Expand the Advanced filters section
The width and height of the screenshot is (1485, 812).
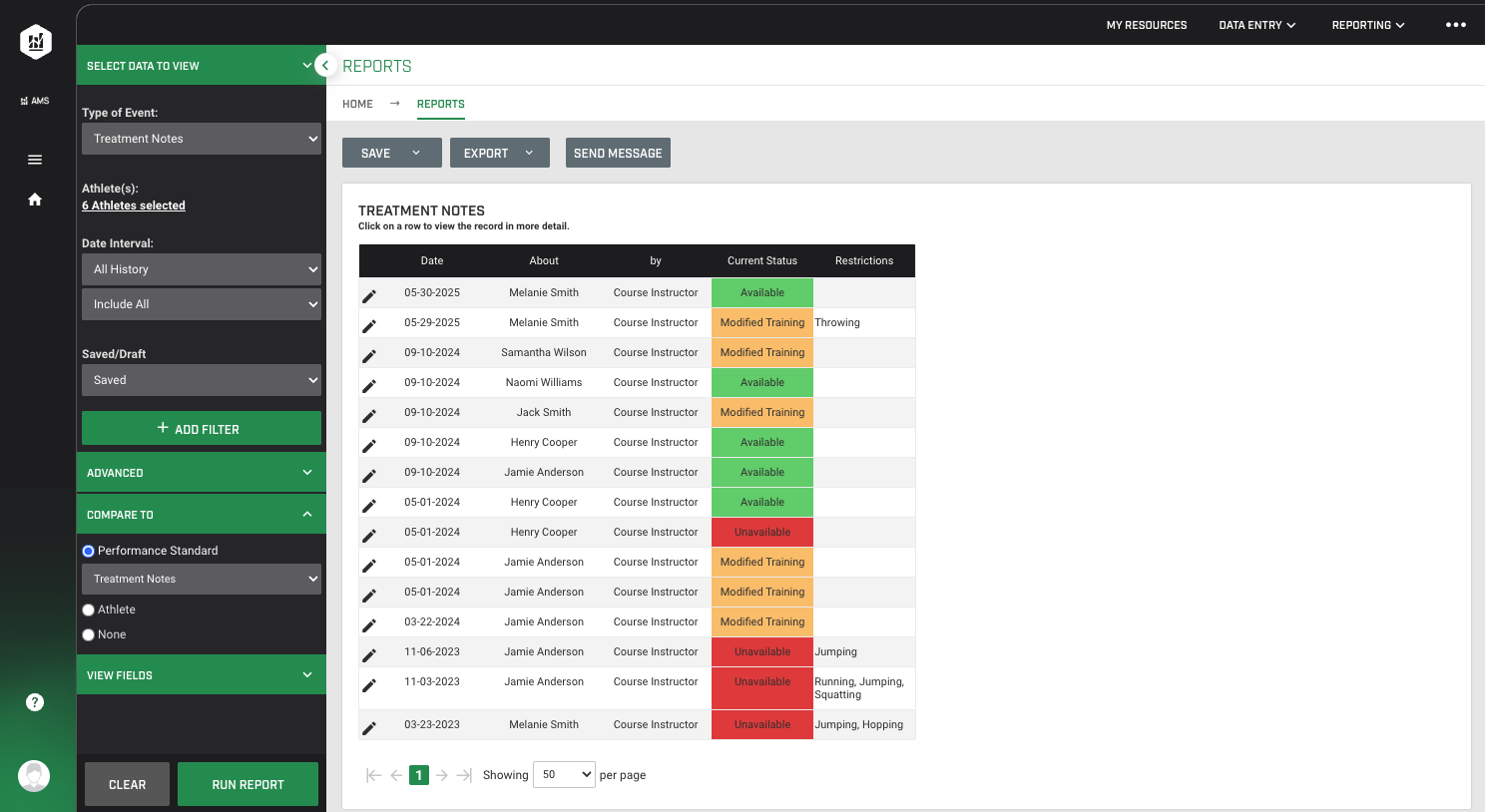tap(201, 472)
